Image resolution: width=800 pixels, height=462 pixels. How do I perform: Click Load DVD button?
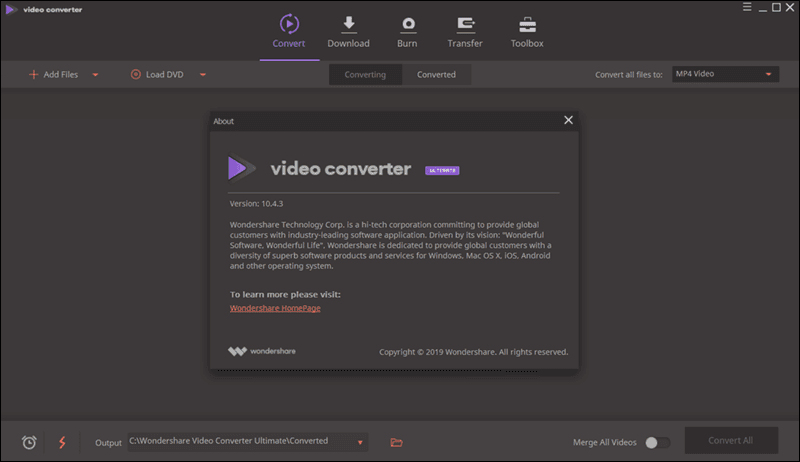pos(157,74)
